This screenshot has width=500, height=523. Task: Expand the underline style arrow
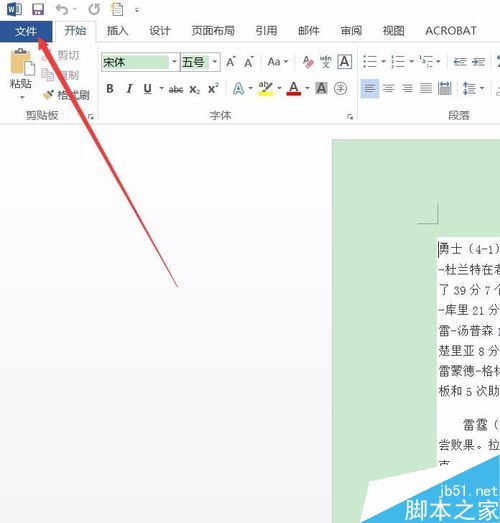point(161,88)
